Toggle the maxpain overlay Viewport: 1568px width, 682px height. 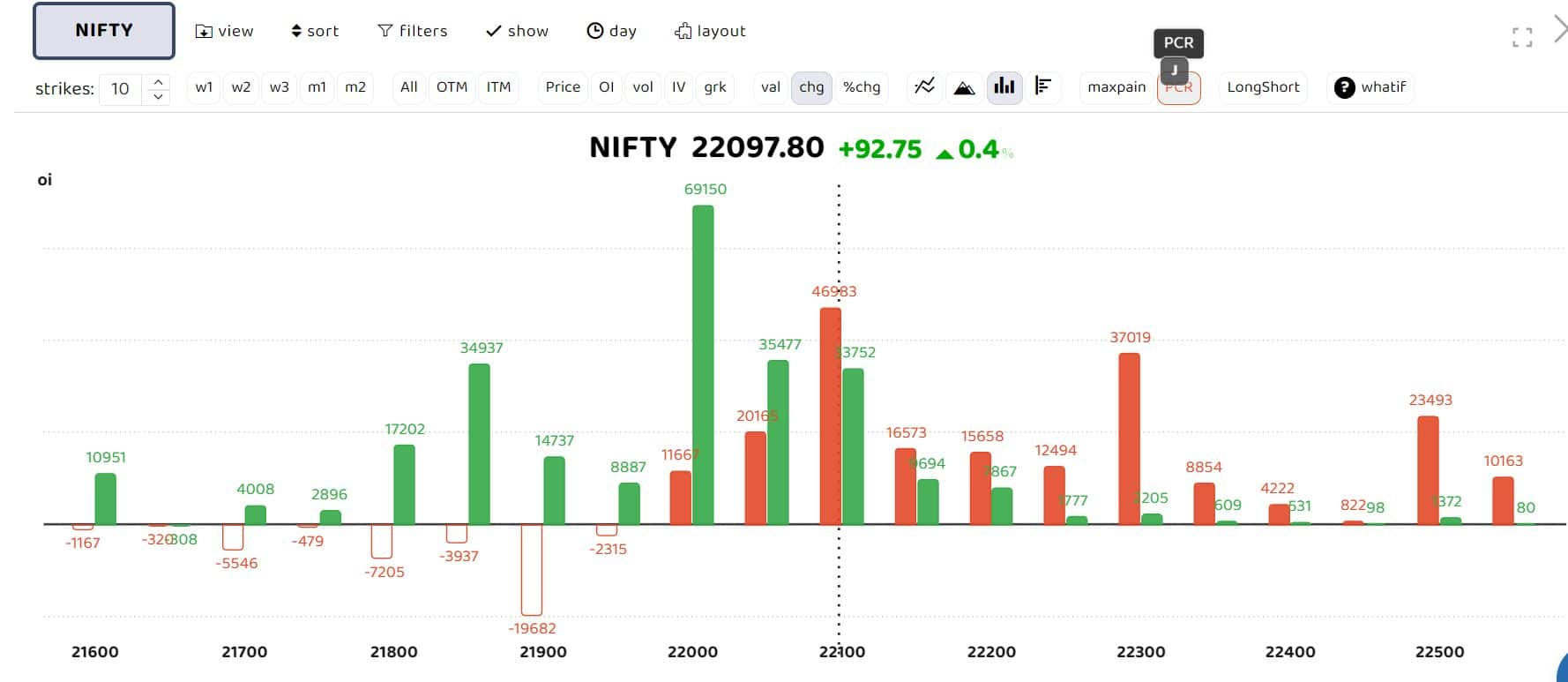(x=1116, y=87)
